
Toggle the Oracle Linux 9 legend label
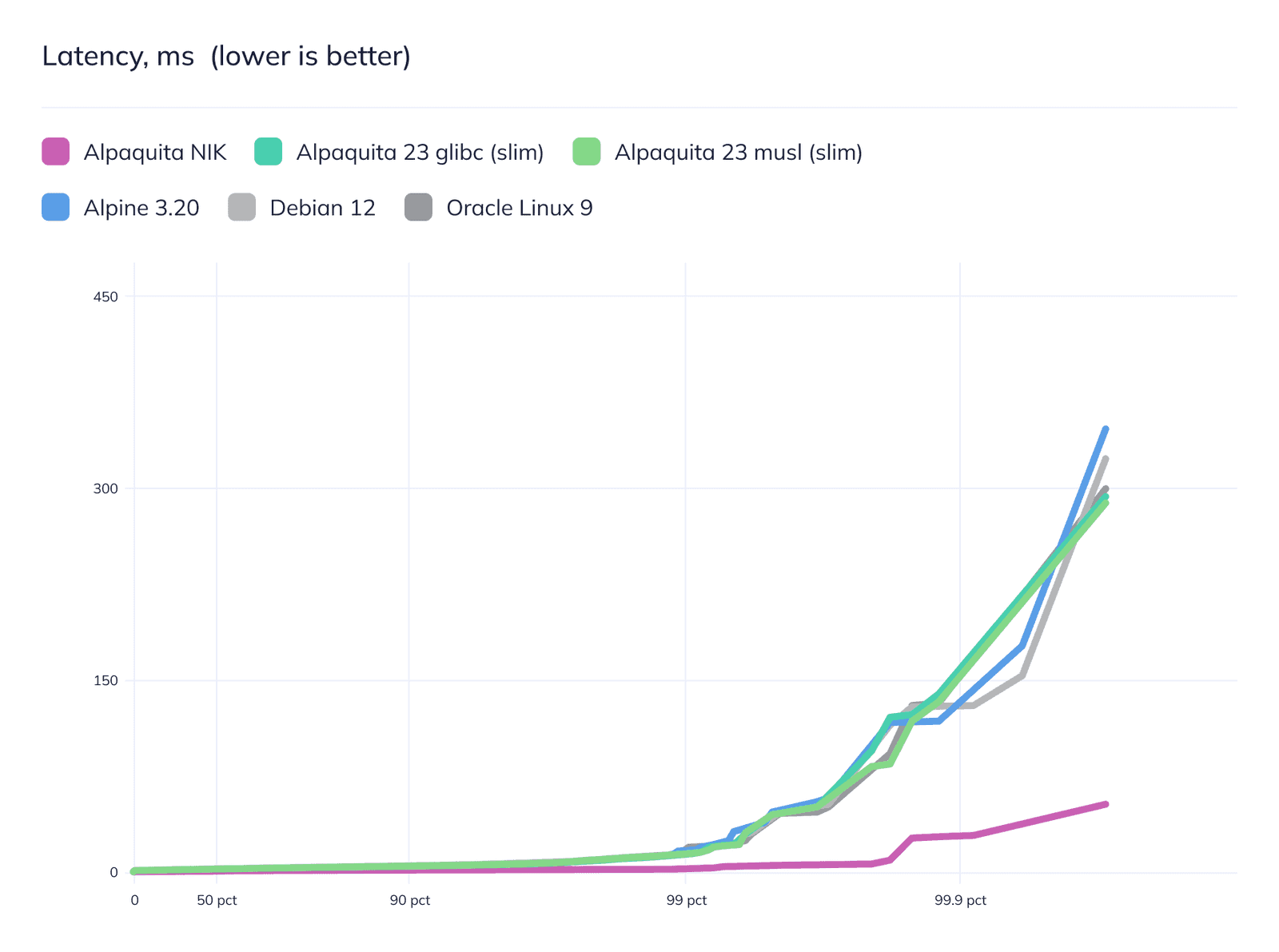pyautogui.click(x=520, y=208)
